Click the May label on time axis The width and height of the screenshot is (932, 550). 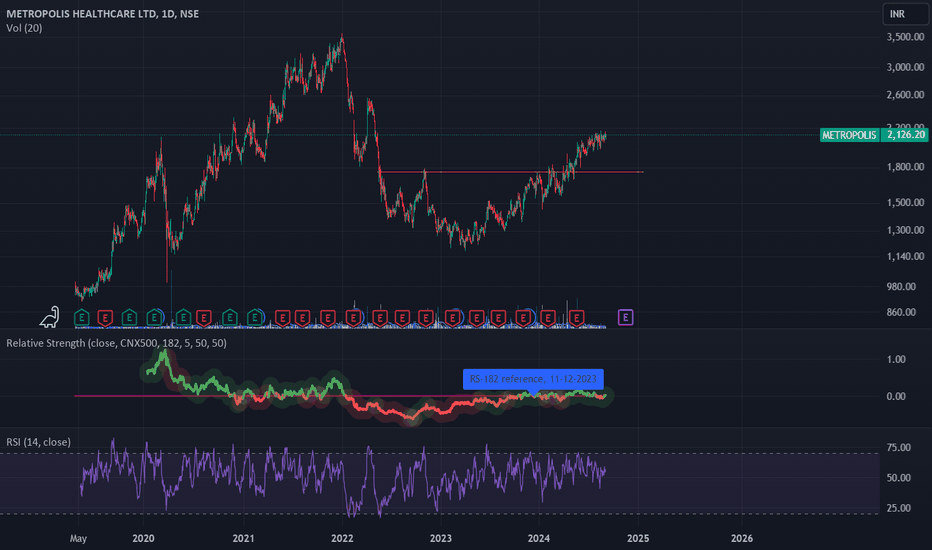tap(78, 539)
